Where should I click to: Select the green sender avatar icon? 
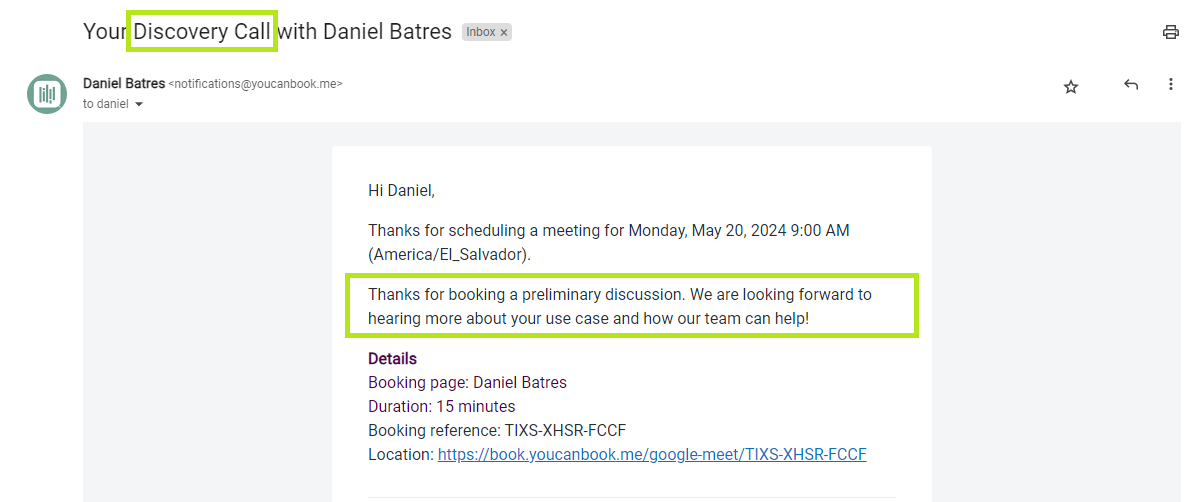point(47,94)
